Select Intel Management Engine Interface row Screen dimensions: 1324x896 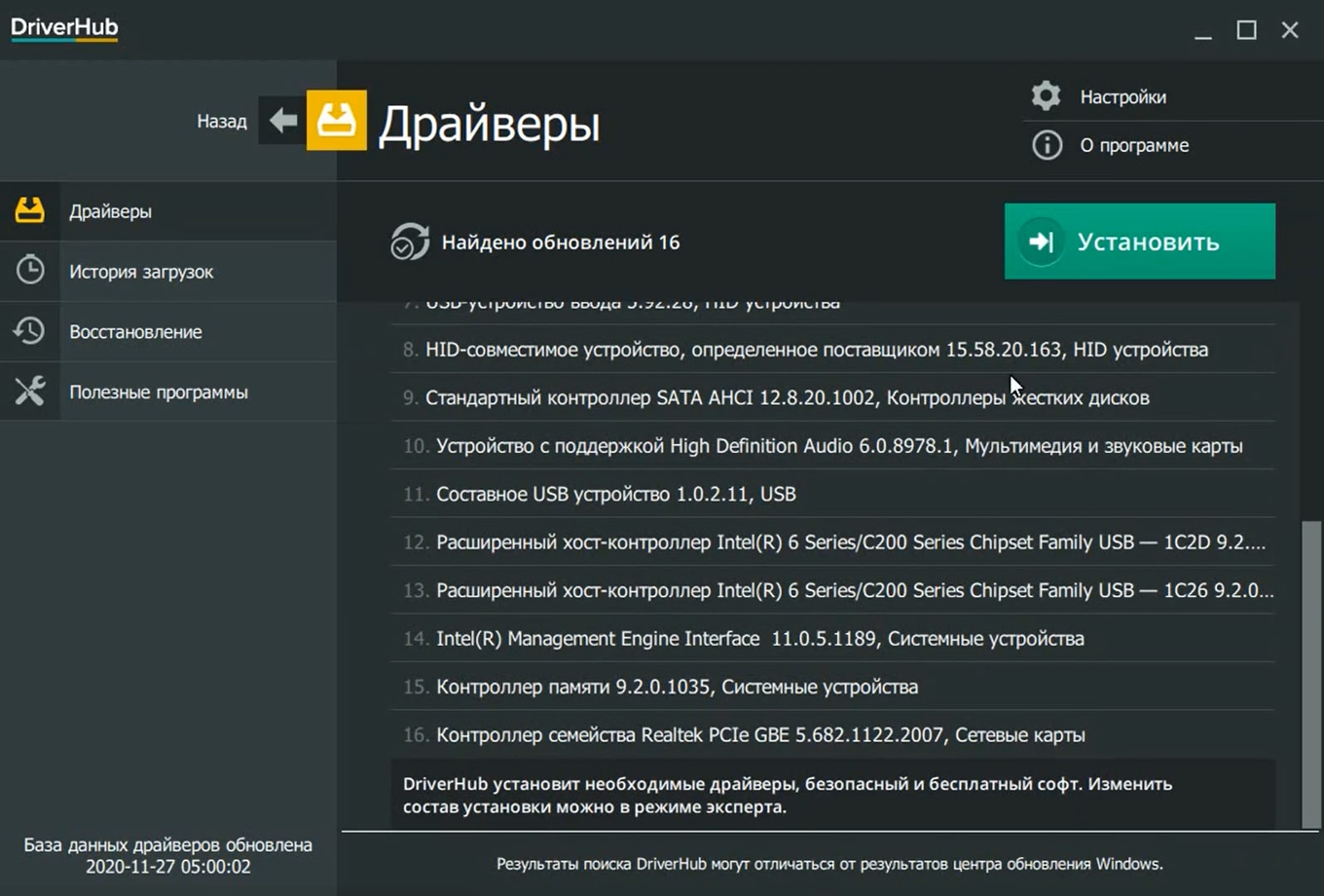[760, 639]
